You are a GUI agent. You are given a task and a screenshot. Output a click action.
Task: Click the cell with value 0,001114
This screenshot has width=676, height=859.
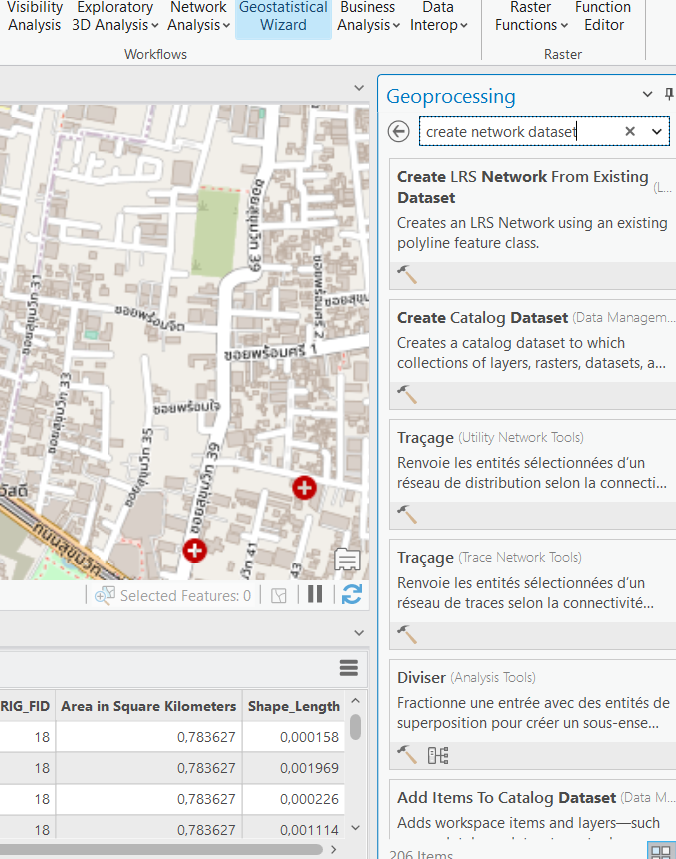click(x=294, y=828)
